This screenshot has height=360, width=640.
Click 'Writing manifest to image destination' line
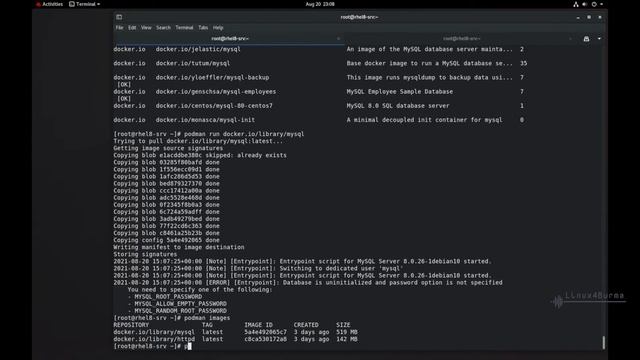tap(179, 247)
